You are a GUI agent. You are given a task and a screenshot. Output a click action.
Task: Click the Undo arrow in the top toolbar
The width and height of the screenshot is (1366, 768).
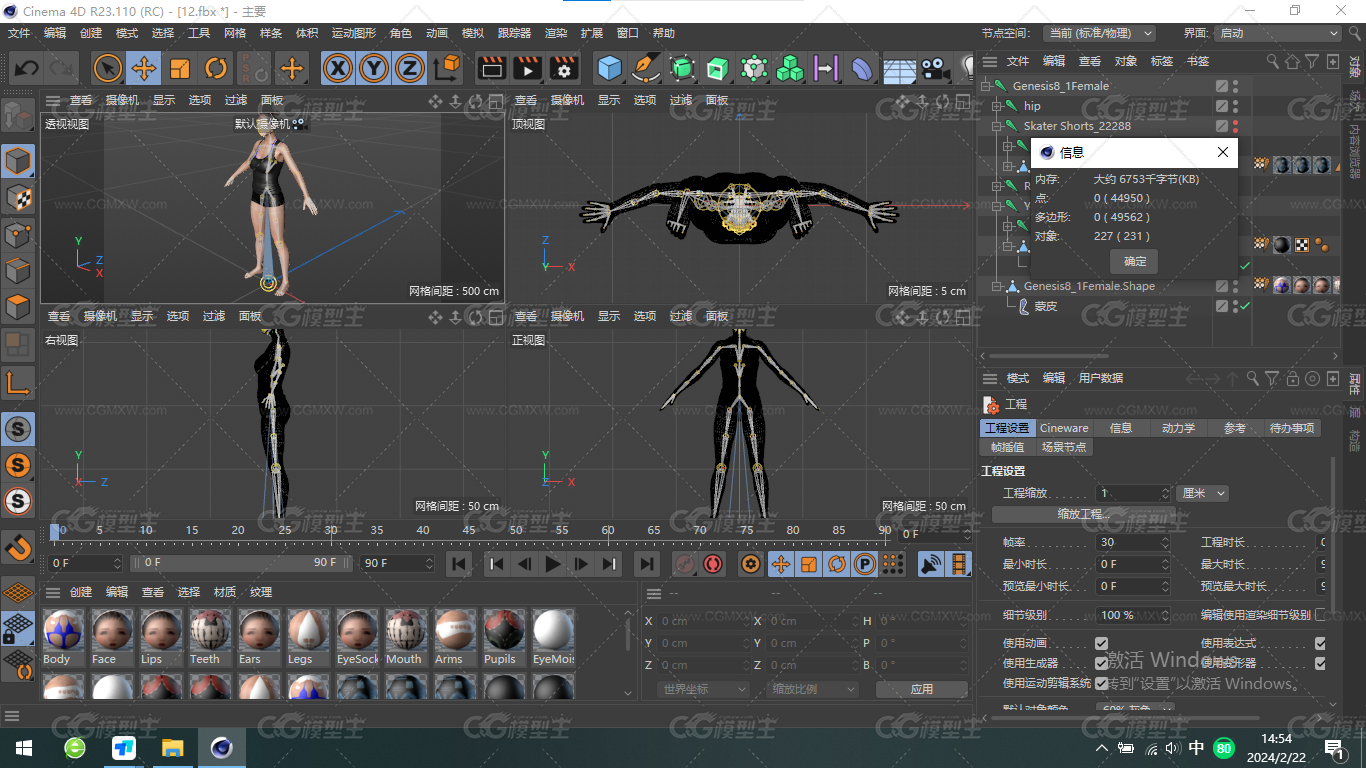pos(26,68)
